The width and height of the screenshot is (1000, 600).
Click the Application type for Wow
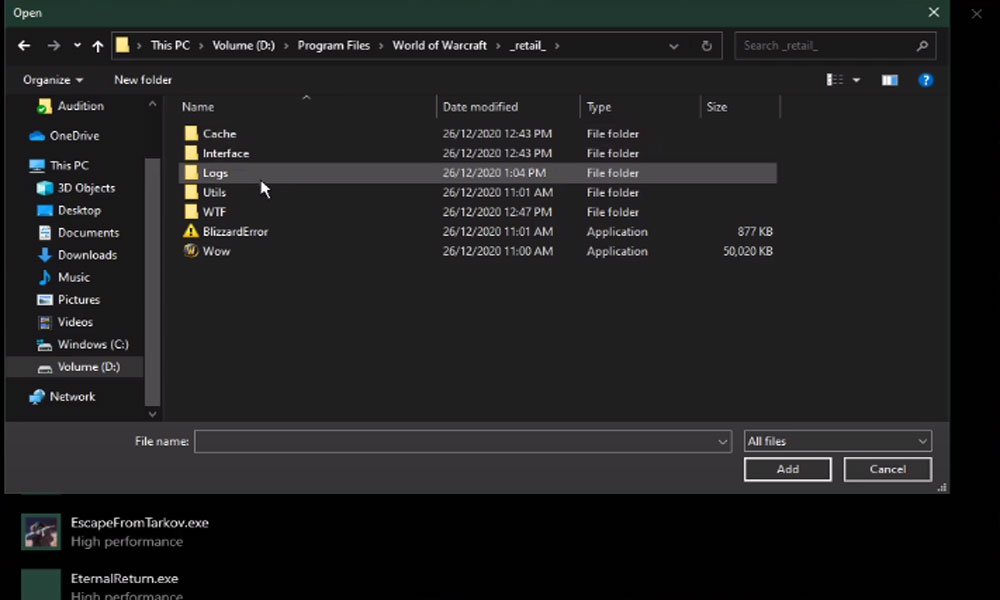click(x=617, y=251)
